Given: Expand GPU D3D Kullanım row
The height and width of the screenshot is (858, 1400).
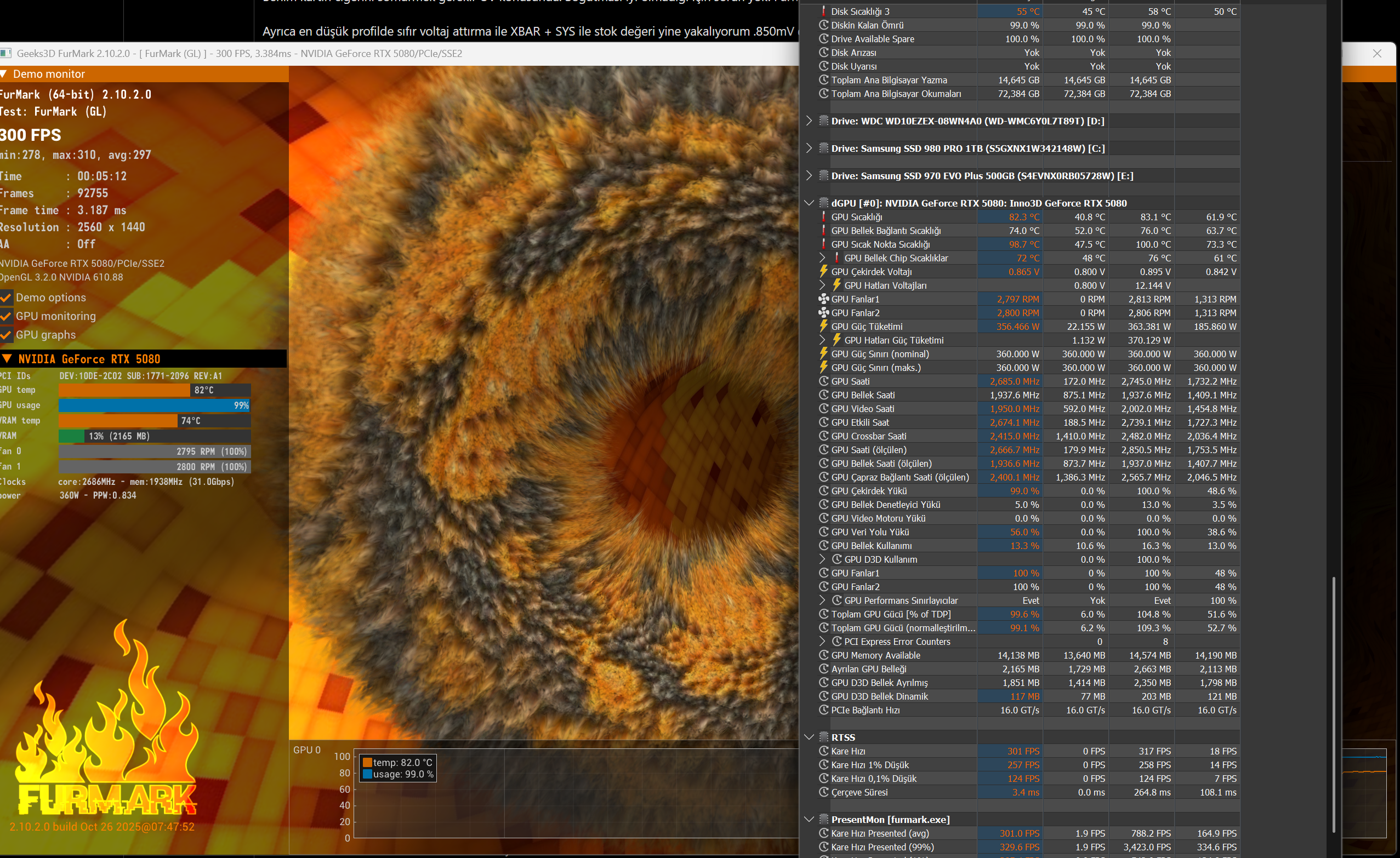Looking at the screenshot, I should tap(822, 559).
